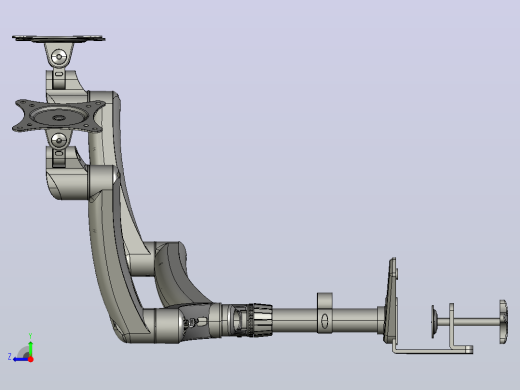Click the red X axis dot on the triad
Image resolution: width=520 pixels, height=390 pixels.
pyautogui.click(x=31, y=359)
